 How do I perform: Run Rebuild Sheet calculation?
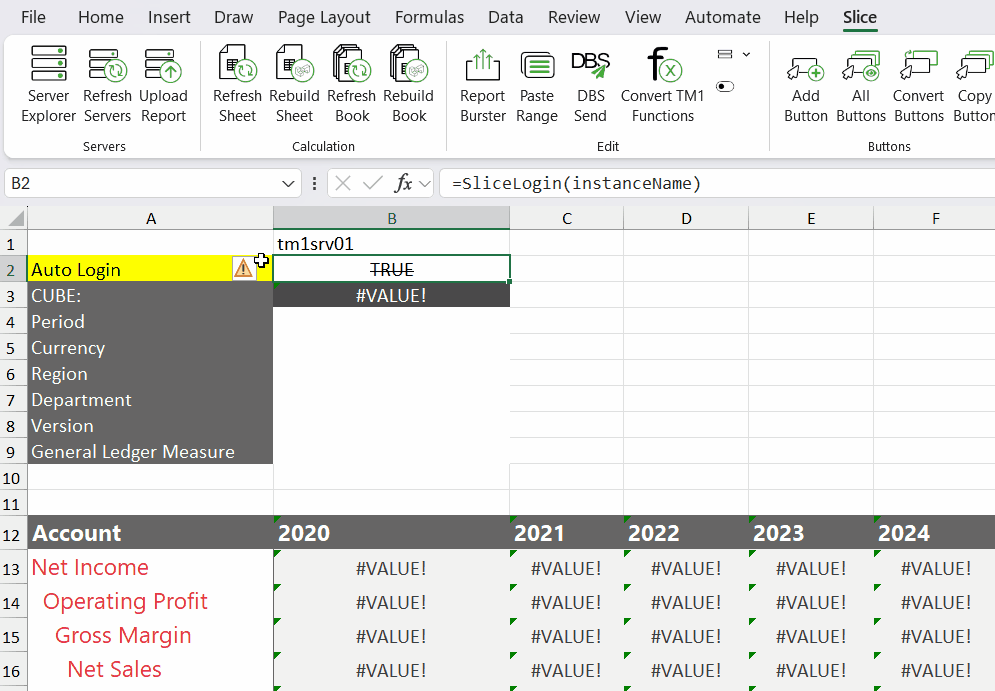pos(294,85)
